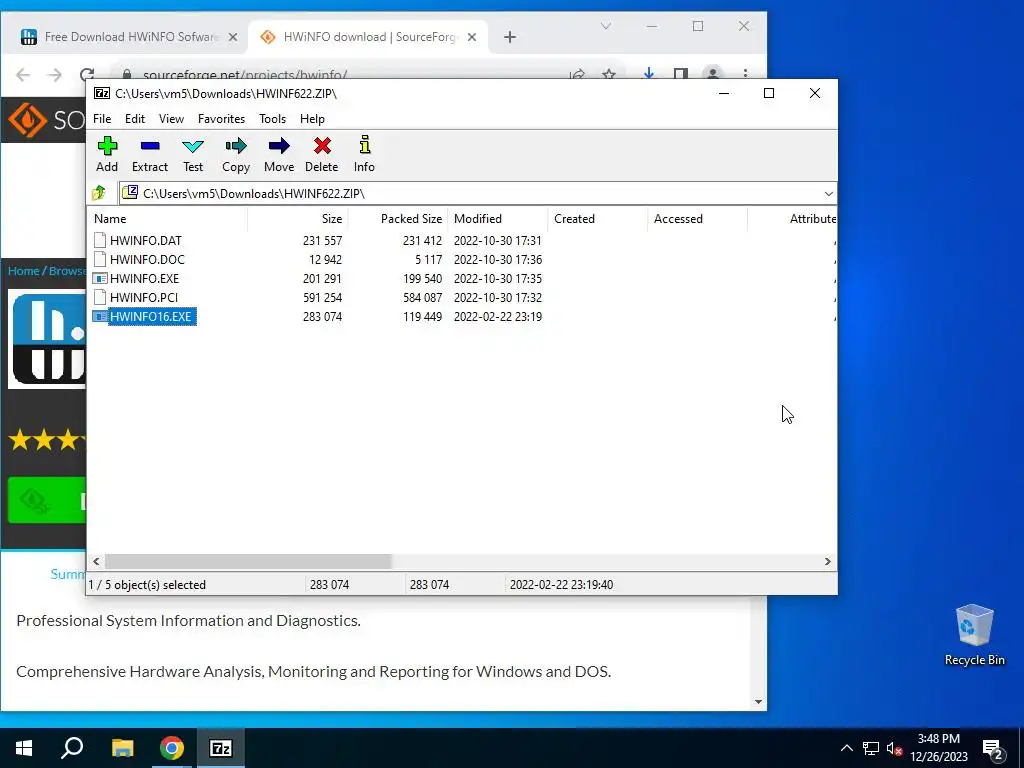This screenshot has width=1024, height=768.
Task: Open the Chrome three-dot menu
Action: [745, 74]
